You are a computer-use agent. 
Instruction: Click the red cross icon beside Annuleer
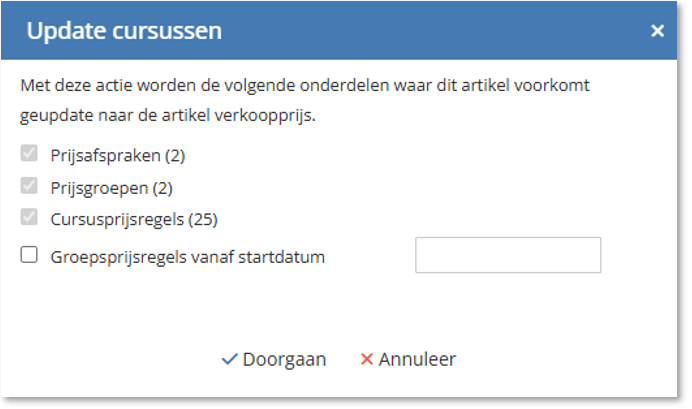(x=366, y=359)
